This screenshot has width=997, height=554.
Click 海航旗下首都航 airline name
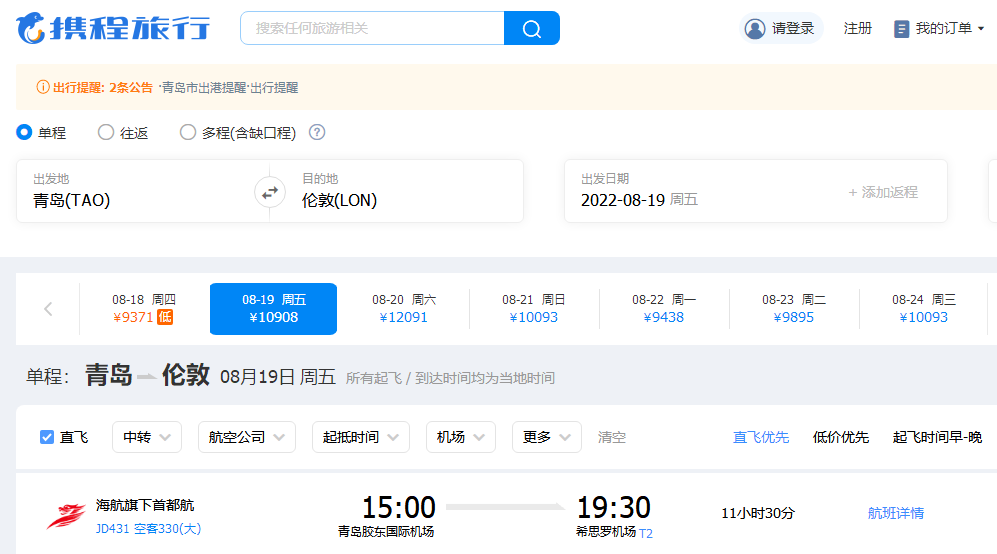(x=145, y=505)
